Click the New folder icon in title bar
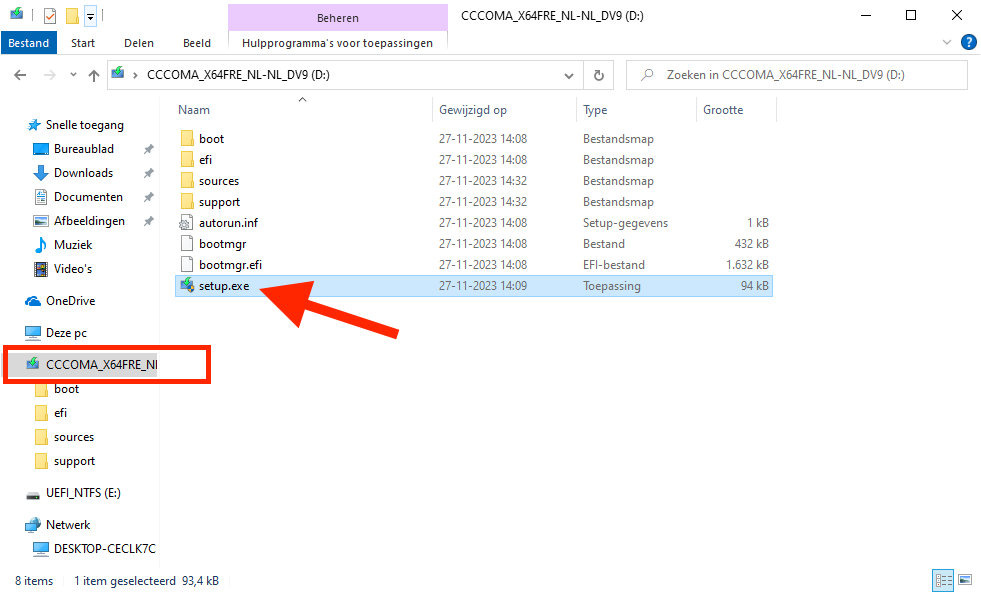Screen dimensions: 981x593 click(x=72, y=15)
